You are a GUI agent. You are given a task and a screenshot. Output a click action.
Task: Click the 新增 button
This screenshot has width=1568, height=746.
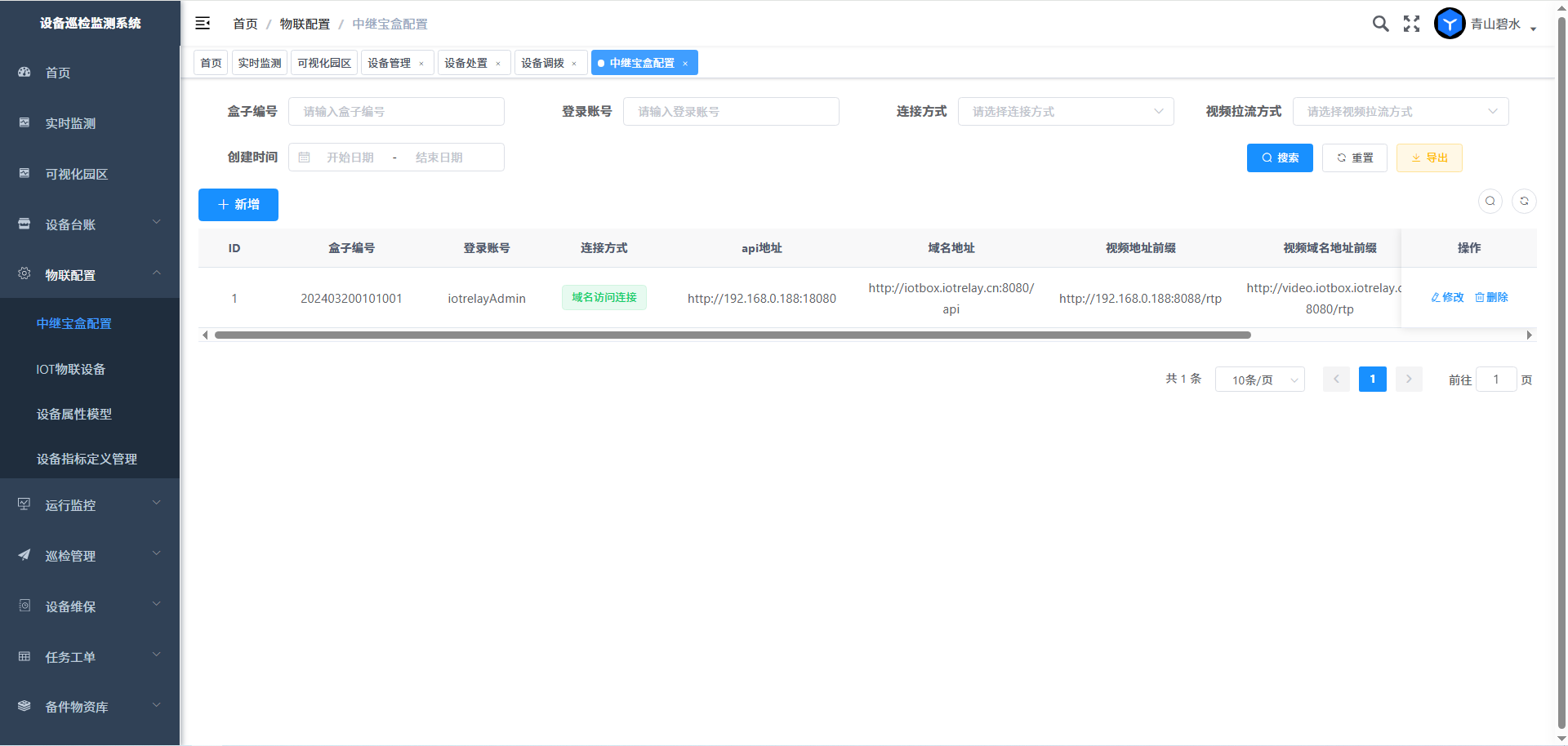tap(238, 205)
